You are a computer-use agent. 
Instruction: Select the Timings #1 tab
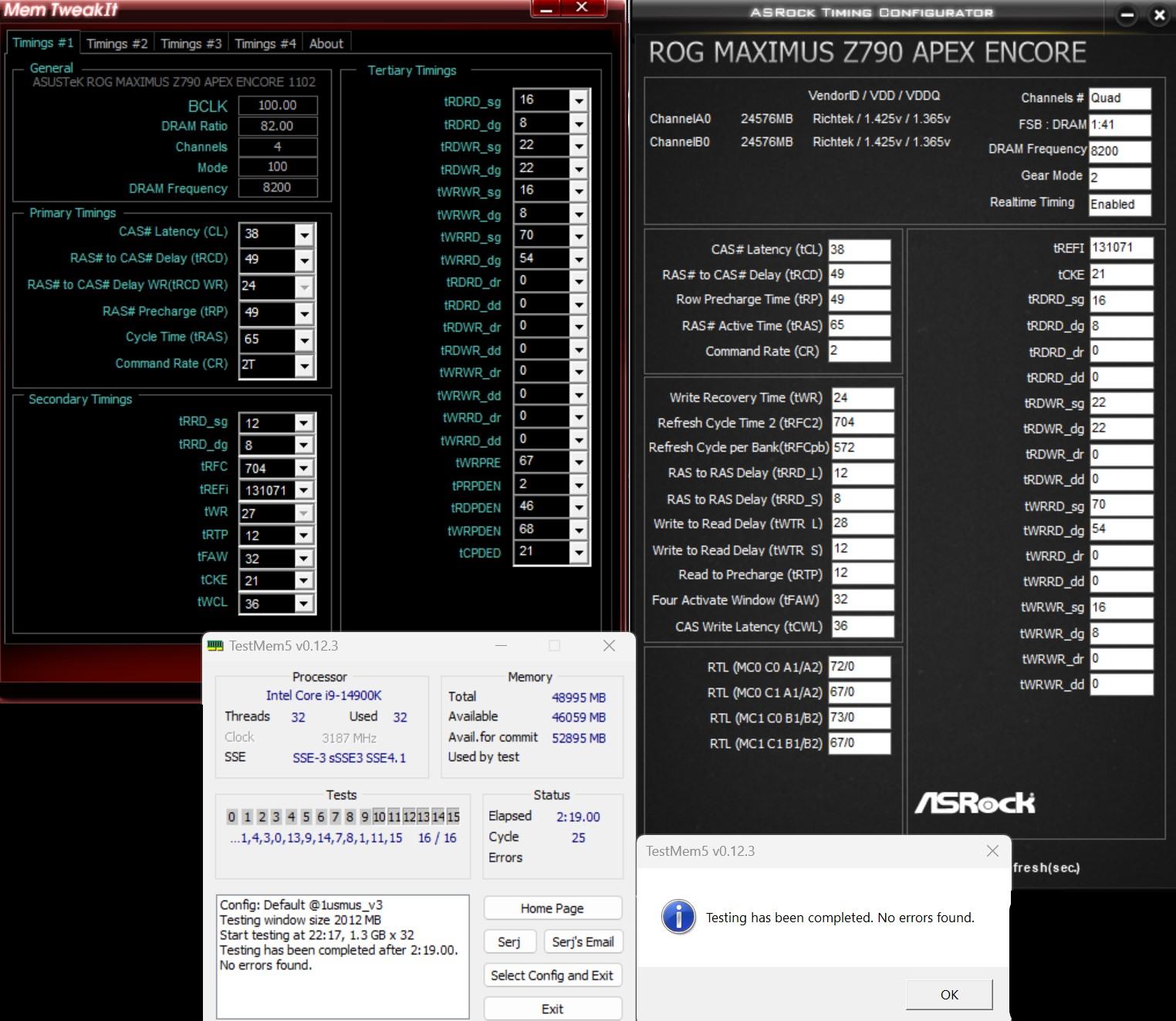42,42
